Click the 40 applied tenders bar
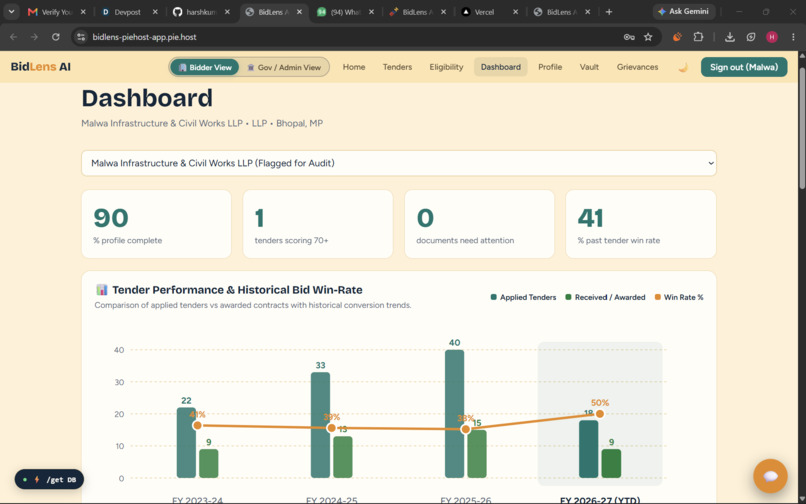This screenshot has width=806, height=504. (x=454, y=414)
